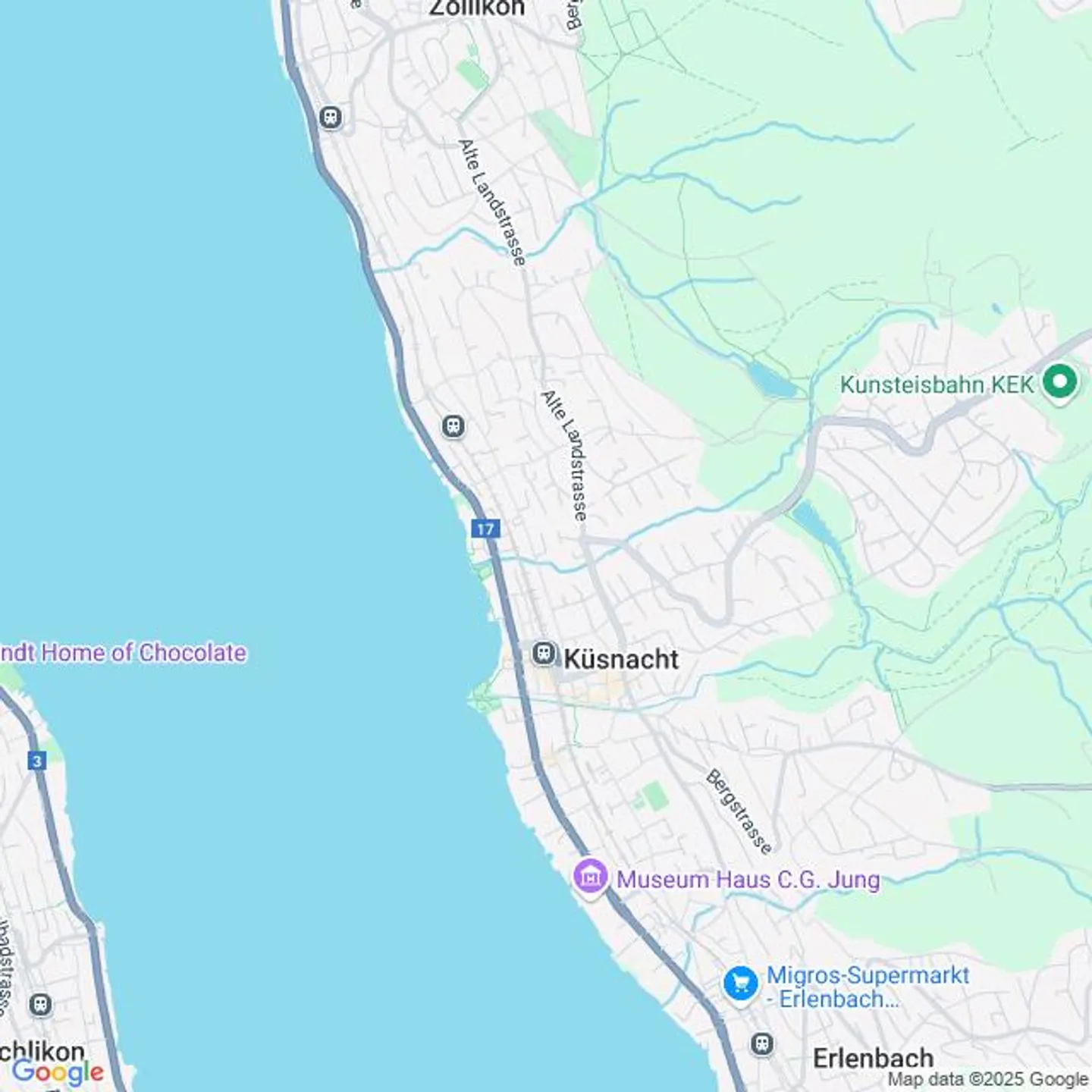Click the Küsnacht train station icon
This screenshot has height=1092, width=1092.
pyautogui.click(x=544, y=654)
